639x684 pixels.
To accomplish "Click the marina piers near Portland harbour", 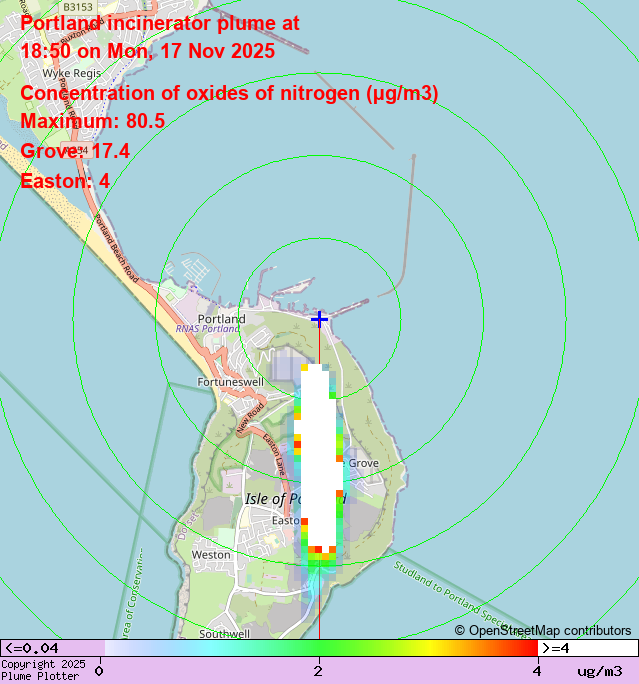I will (x=195, y=270).
